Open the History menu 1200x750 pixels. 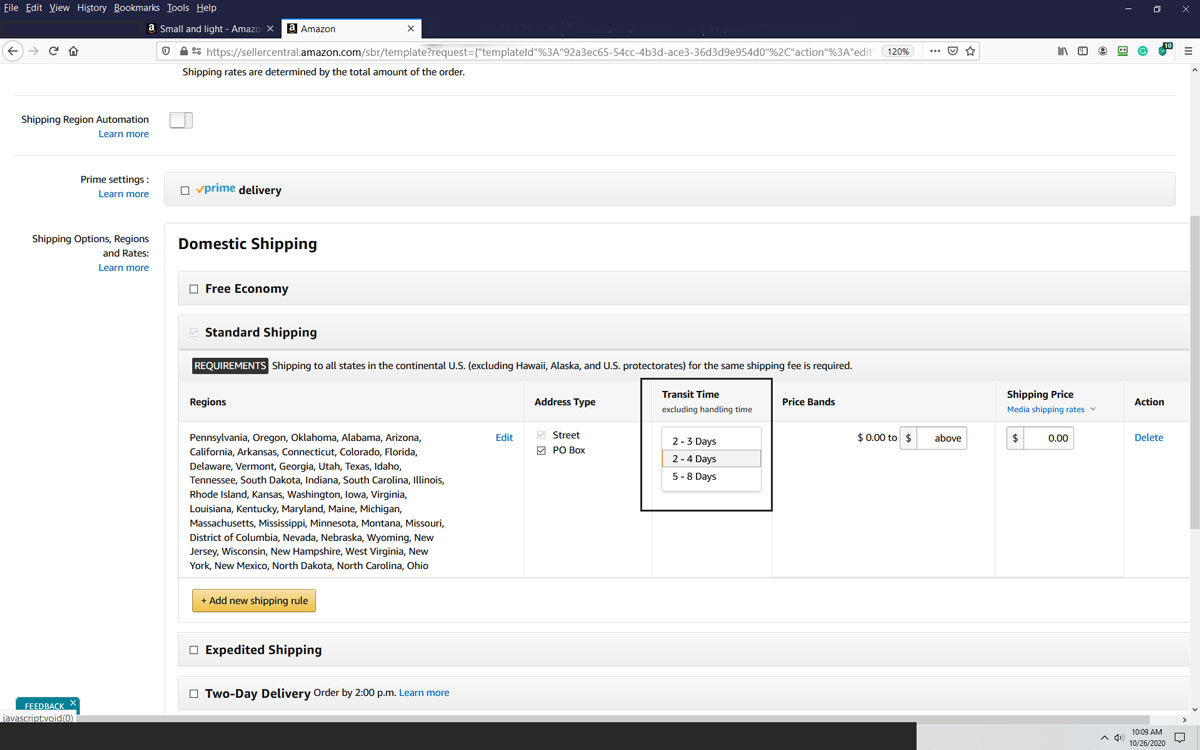click(x=91, y=7)
